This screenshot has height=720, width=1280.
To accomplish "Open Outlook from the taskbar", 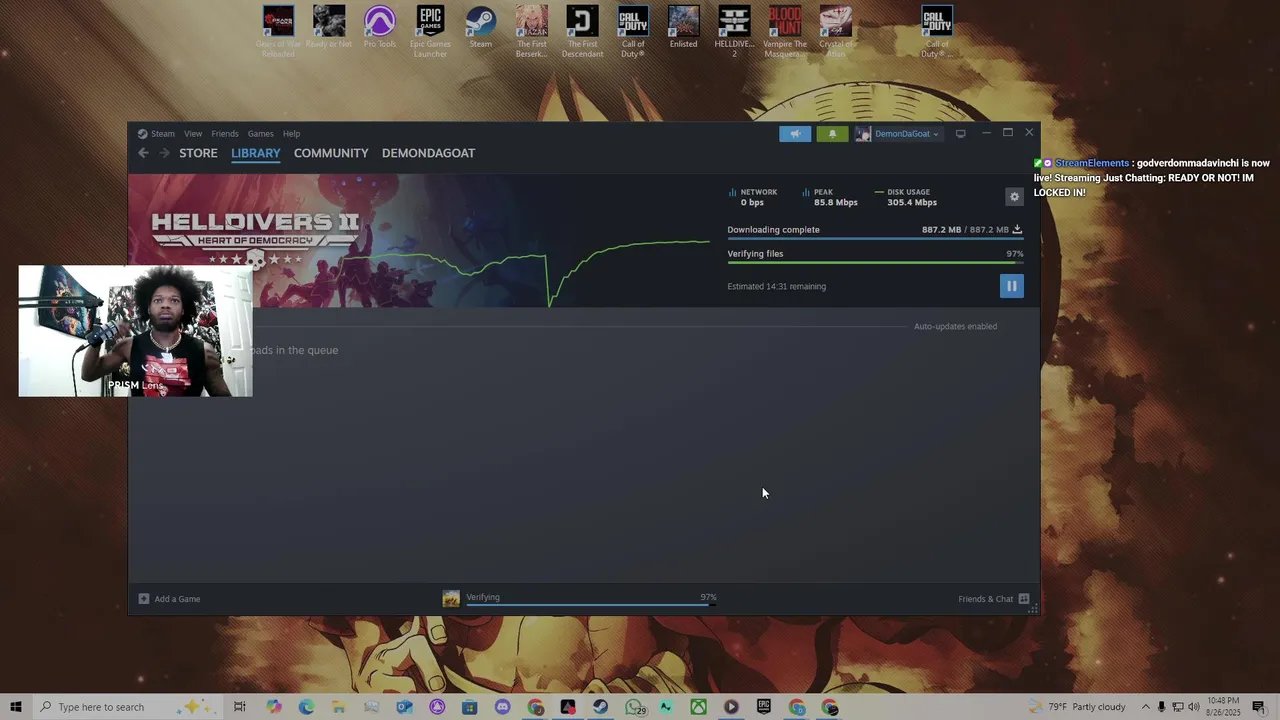I will point(404,707).
